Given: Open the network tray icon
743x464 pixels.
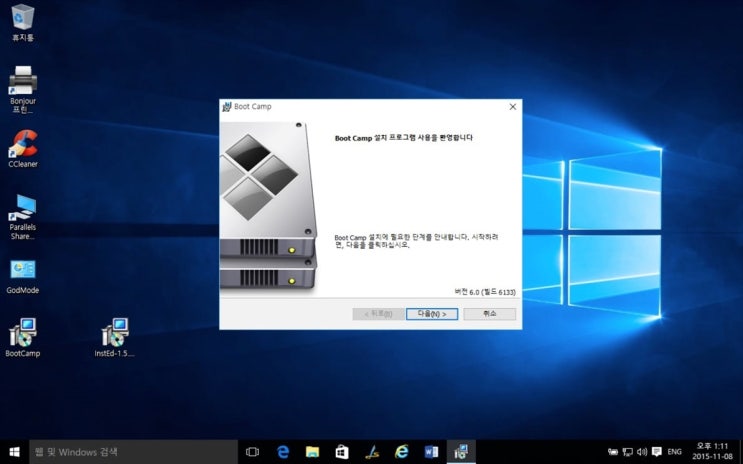Looking at the screenshot, I should [x=627, y=452].
